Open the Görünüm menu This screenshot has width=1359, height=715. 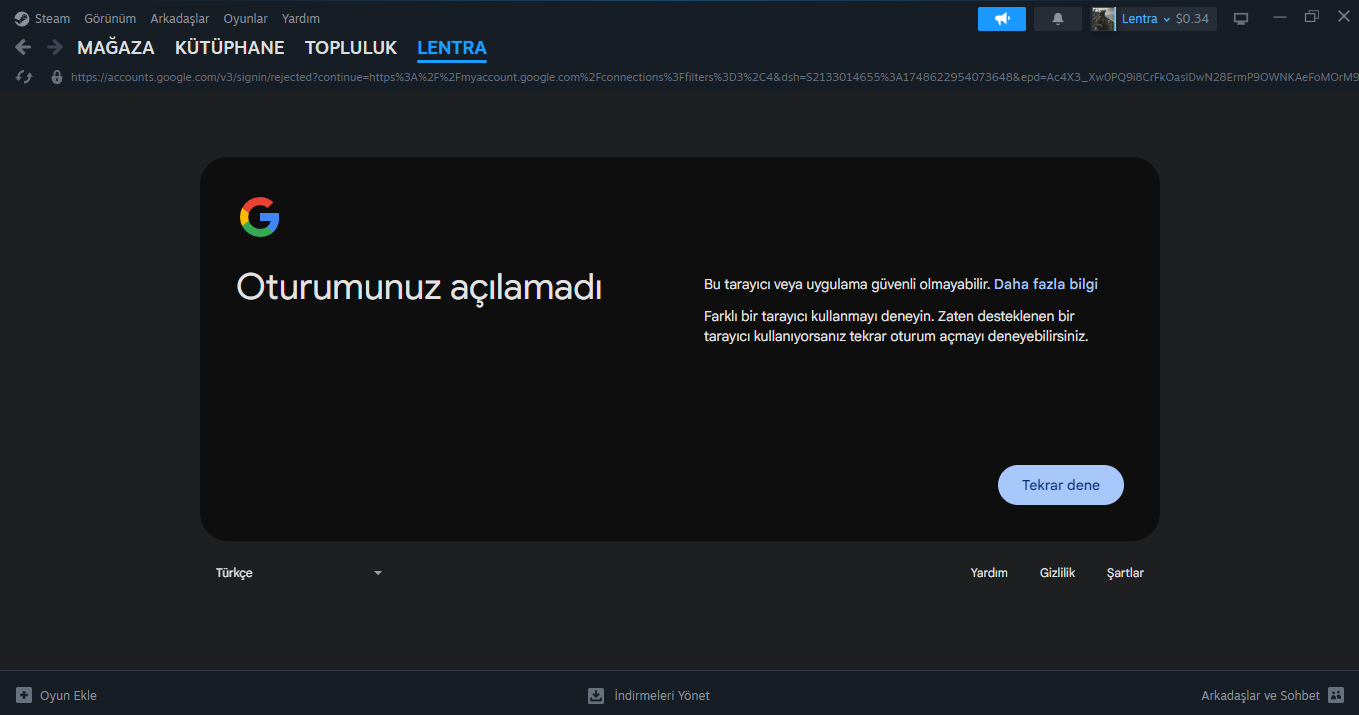(x=110, y=19)
